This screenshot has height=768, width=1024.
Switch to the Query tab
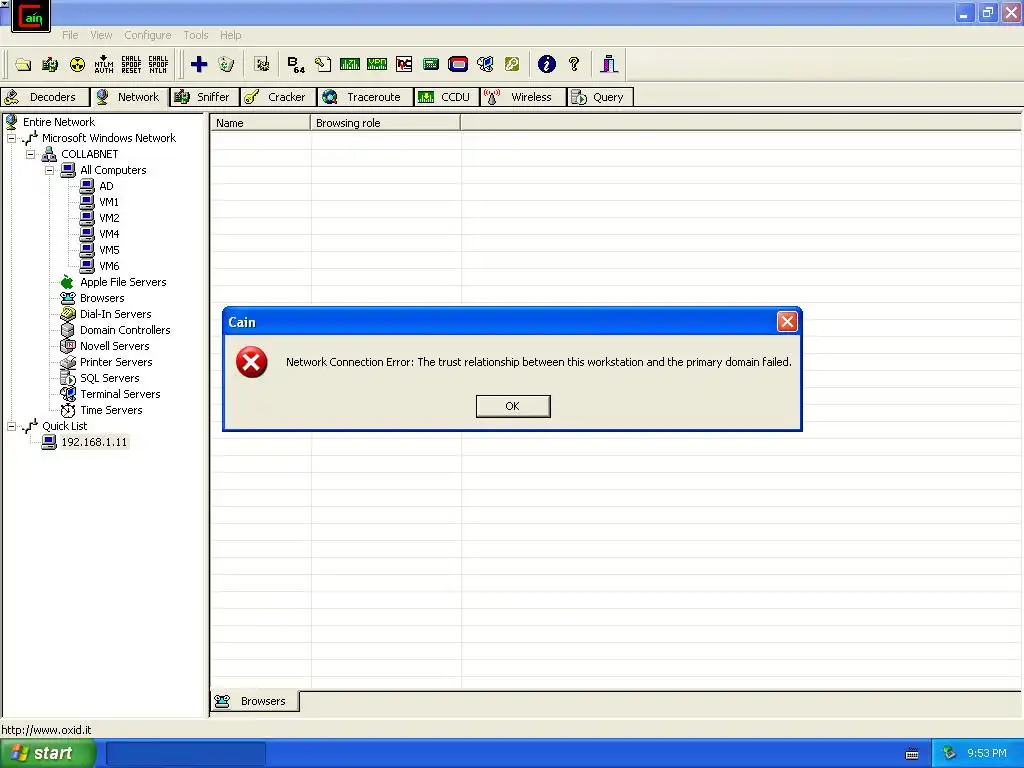point(600,97)
